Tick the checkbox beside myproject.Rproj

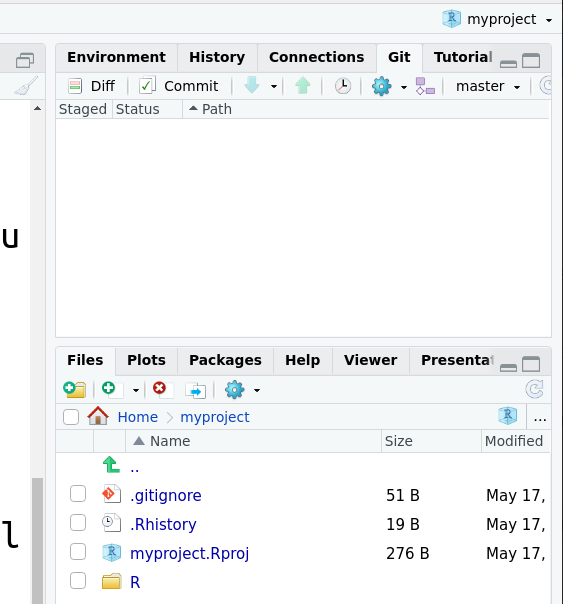tap(78, 552)
